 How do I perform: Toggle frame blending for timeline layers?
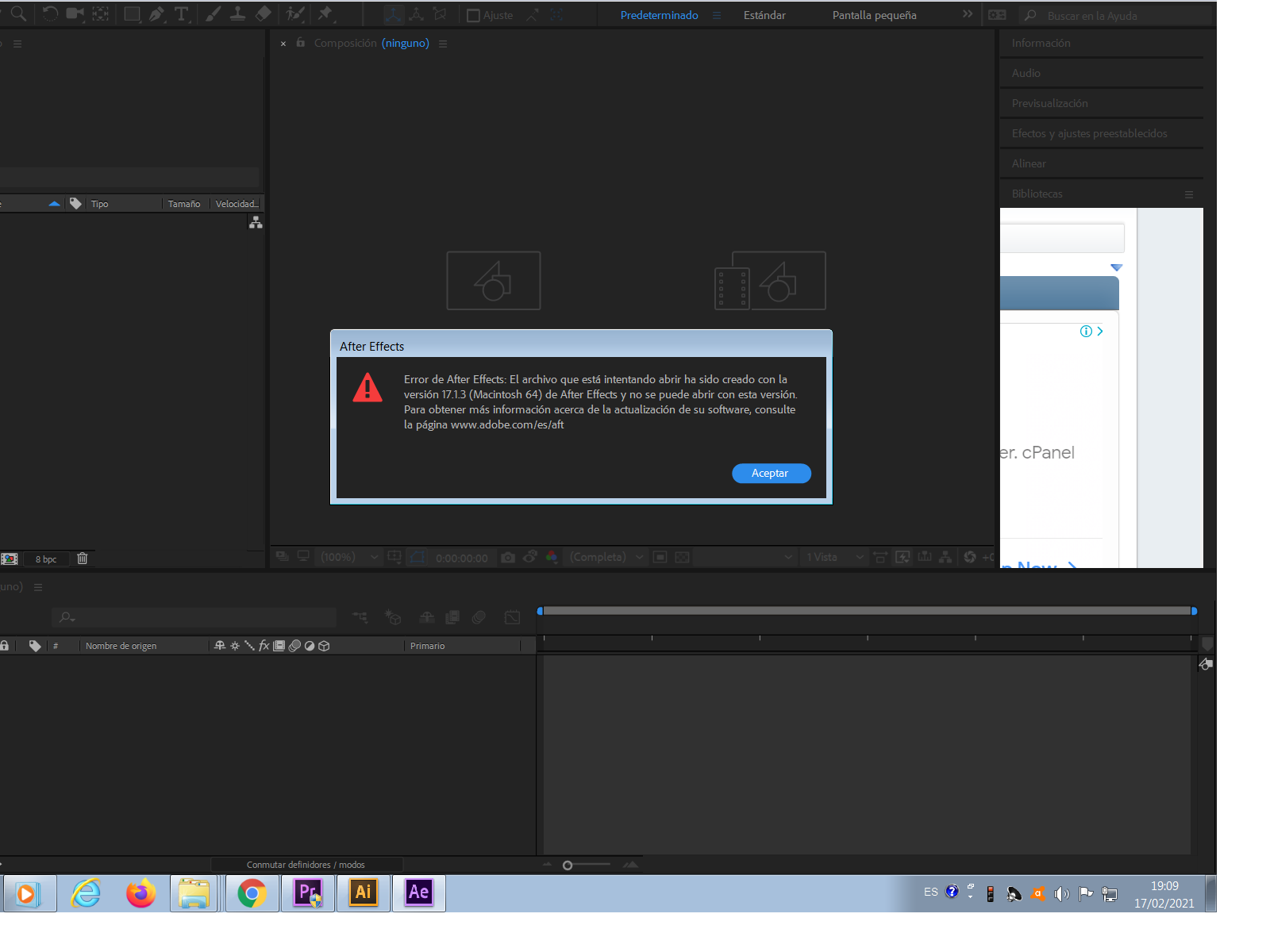[452, 617]
